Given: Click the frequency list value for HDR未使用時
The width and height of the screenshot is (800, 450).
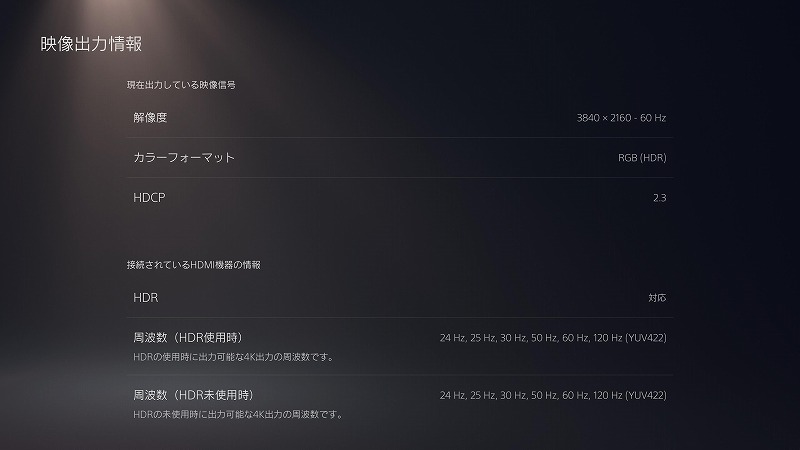Looking at the screenshot, I should pos(553,395).
